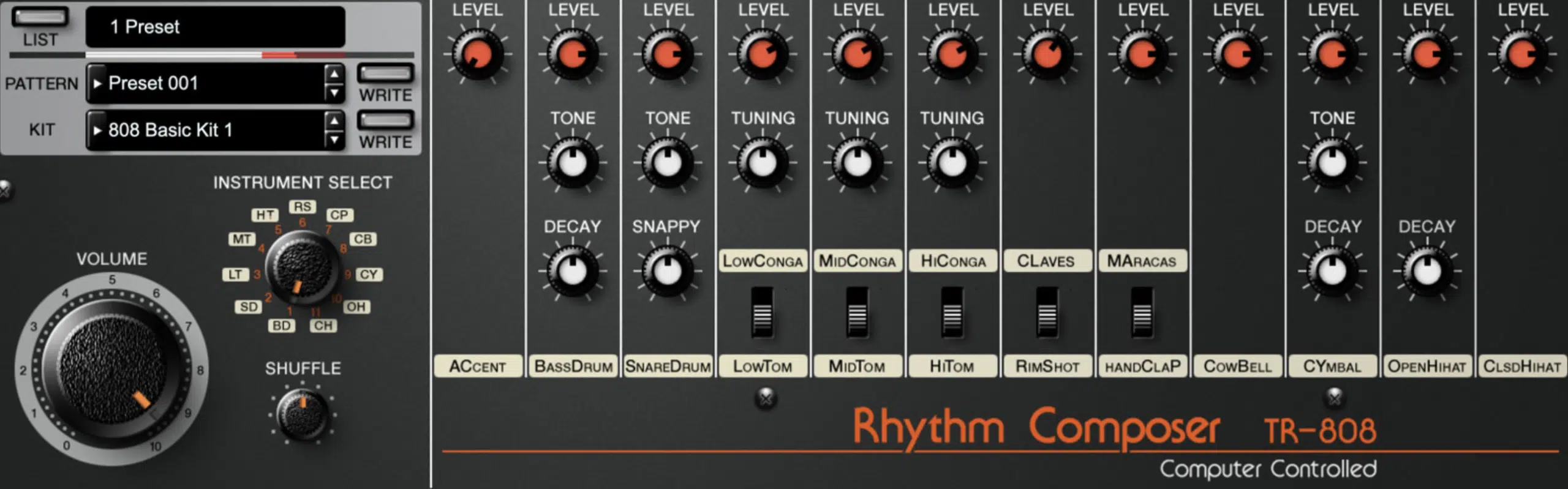Click the LowConga label
1568x489 pixels.
click(763, 261)
